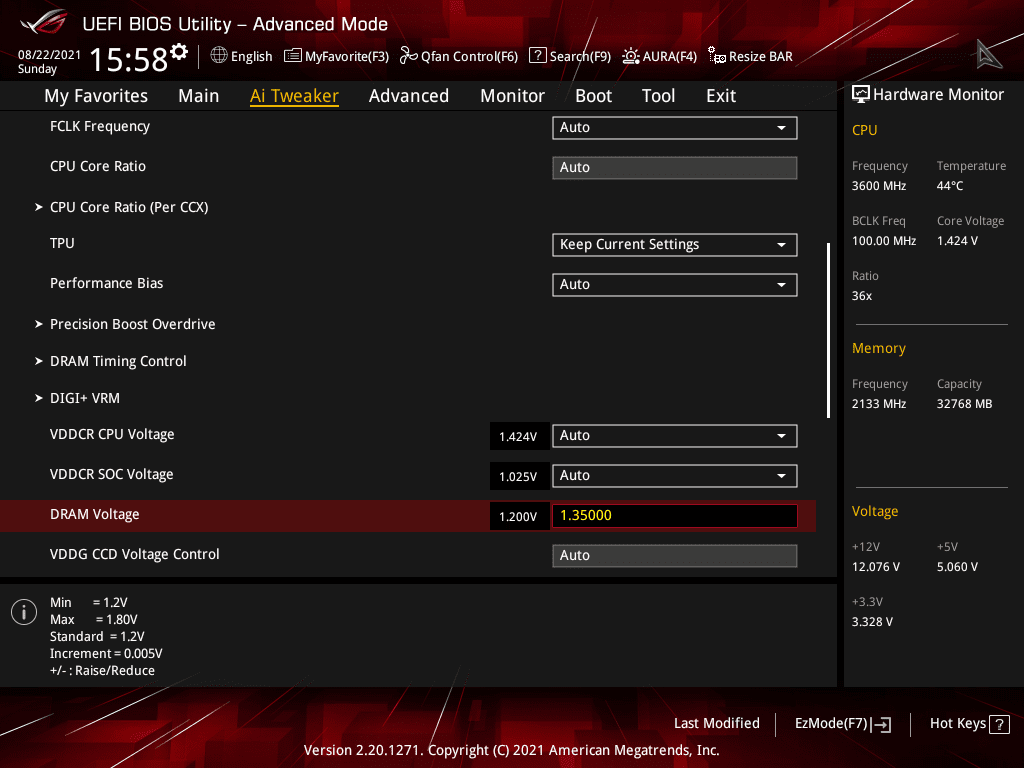The height and width of the screenshot is (768, 1024).
Task: Click the ROG logo icon
Action: pos(44,22)
